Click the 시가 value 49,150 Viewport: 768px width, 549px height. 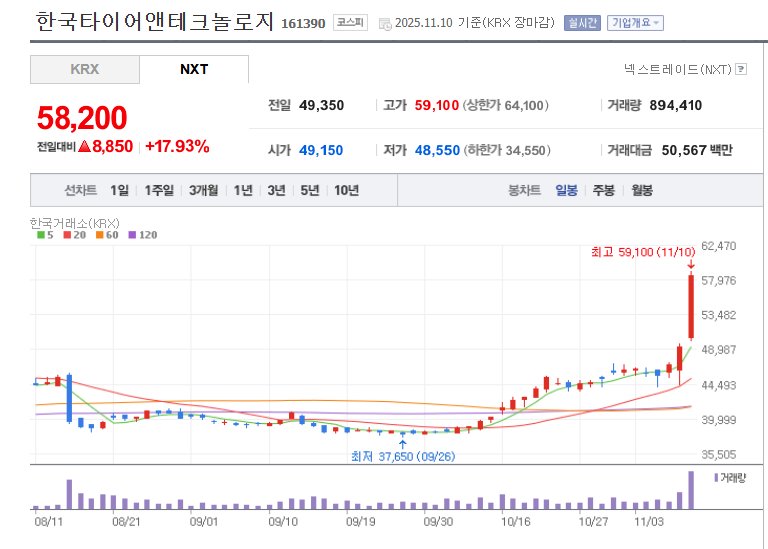point(321,150)
